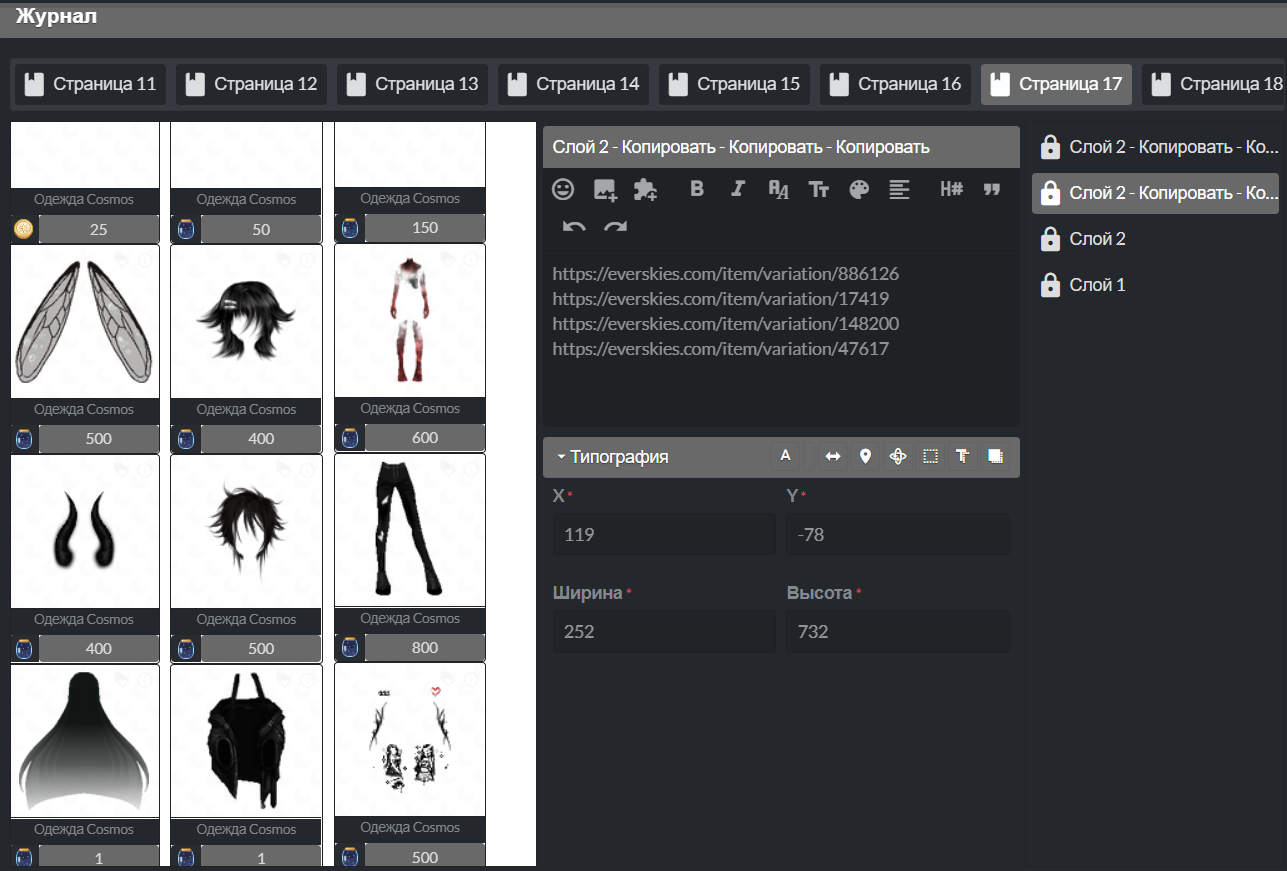Toggle lock on Слой 2 layer
1287x871 pixels.
click(x=1050, y=239)
